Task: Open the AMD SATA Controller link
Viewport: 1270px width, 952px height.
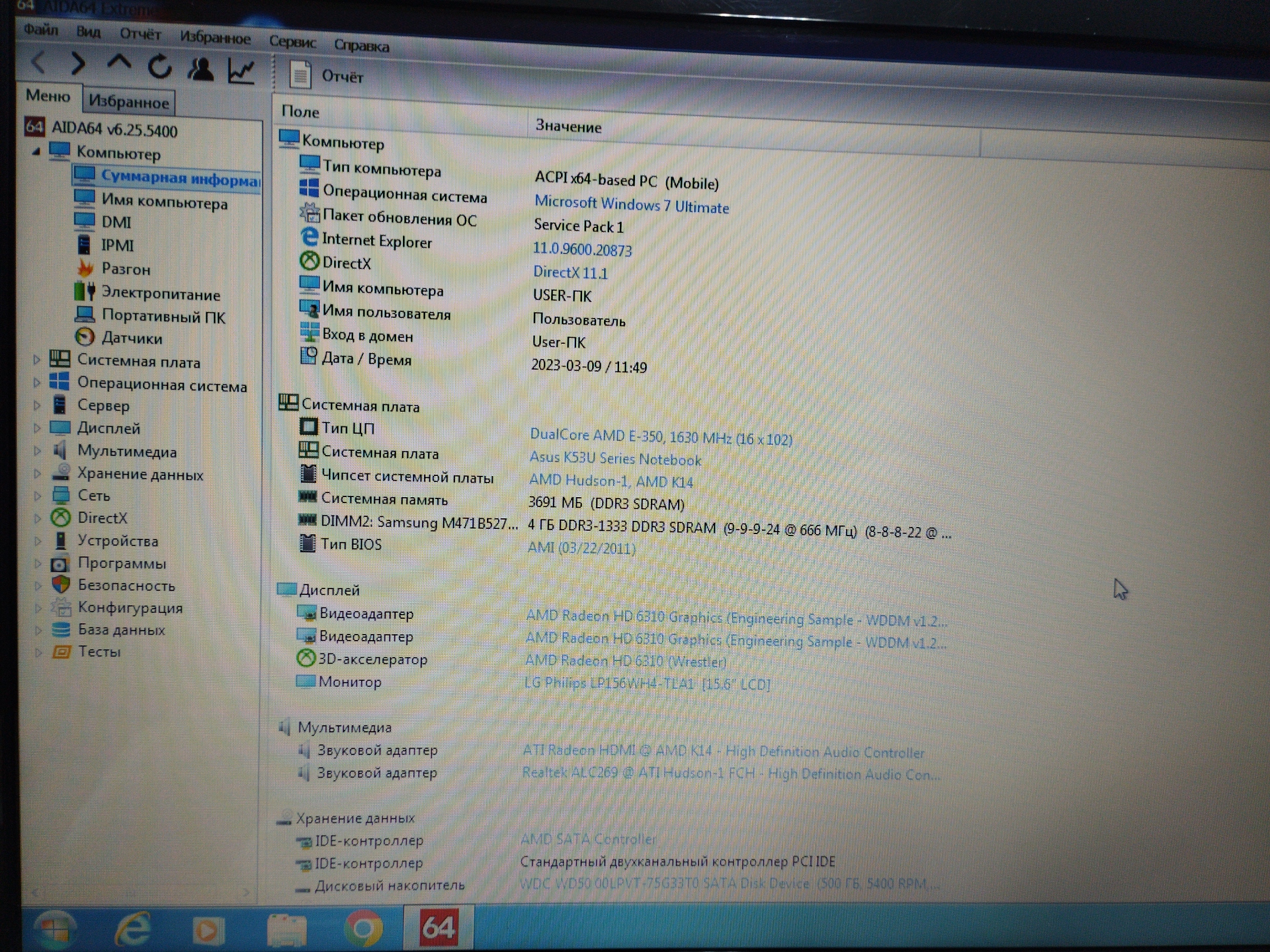Action: 589,839
